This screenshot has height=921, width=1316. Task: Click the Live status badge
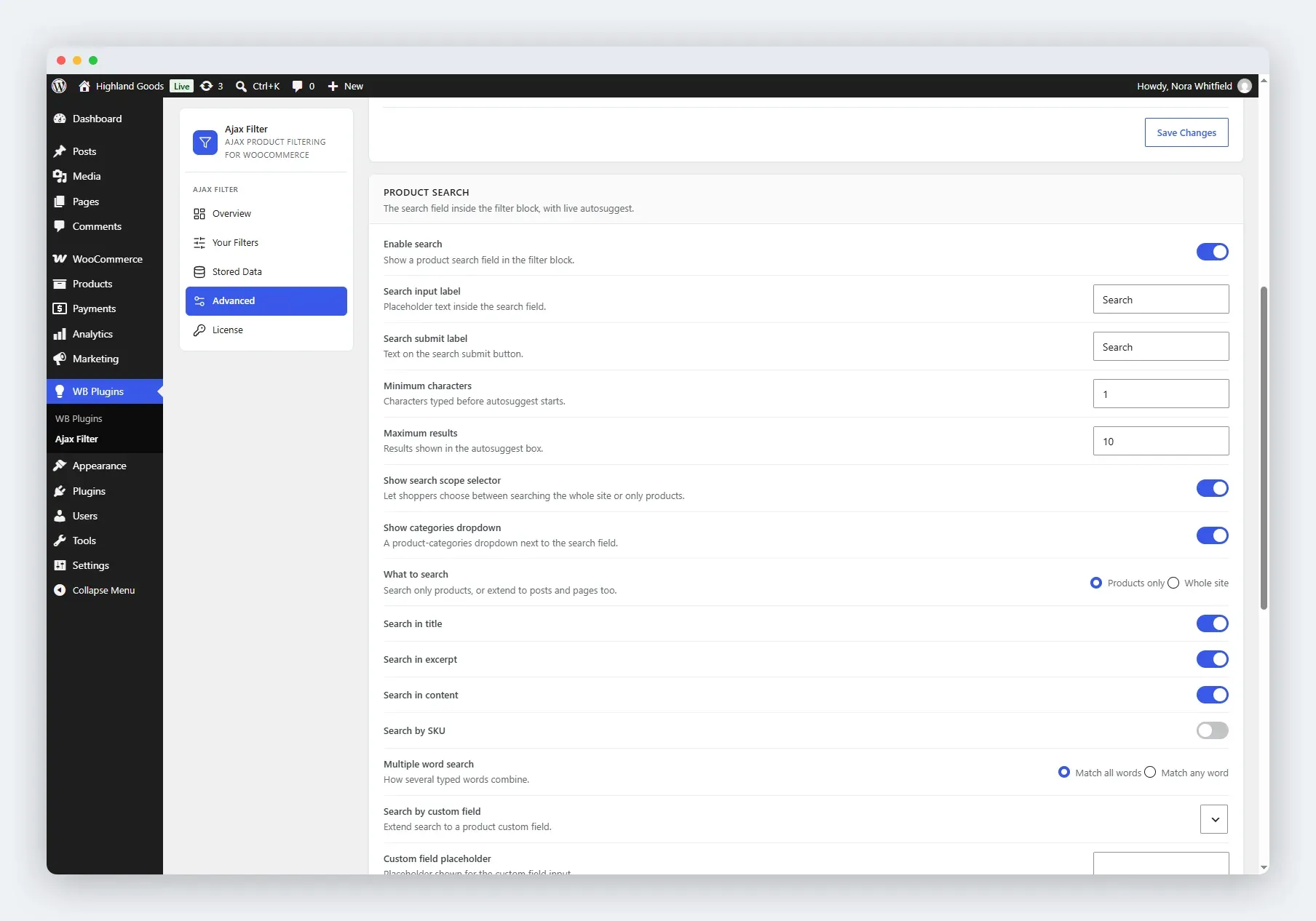181,86
